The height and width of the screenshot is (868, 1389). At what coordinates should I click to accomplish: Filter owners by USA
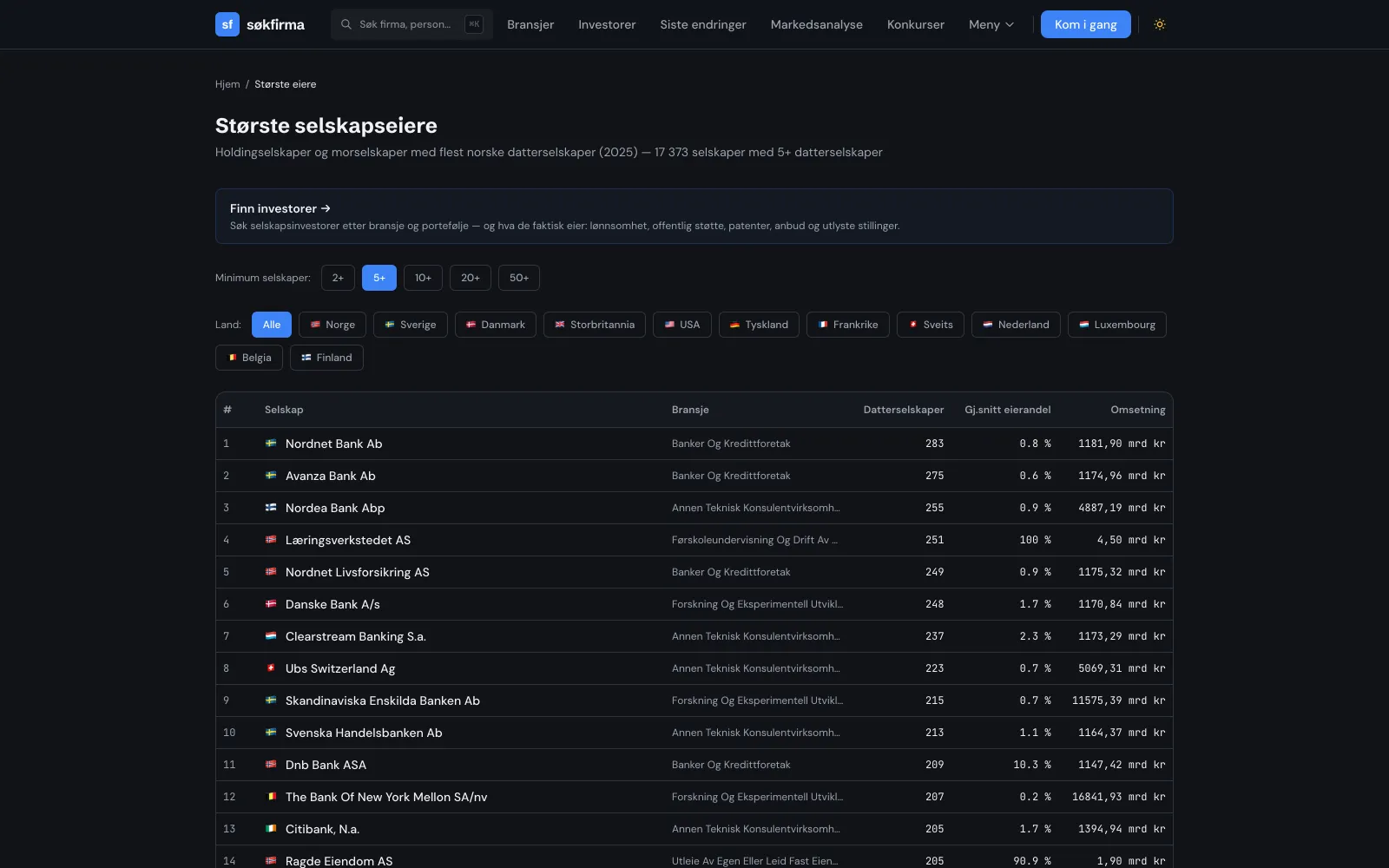point(682,325)
